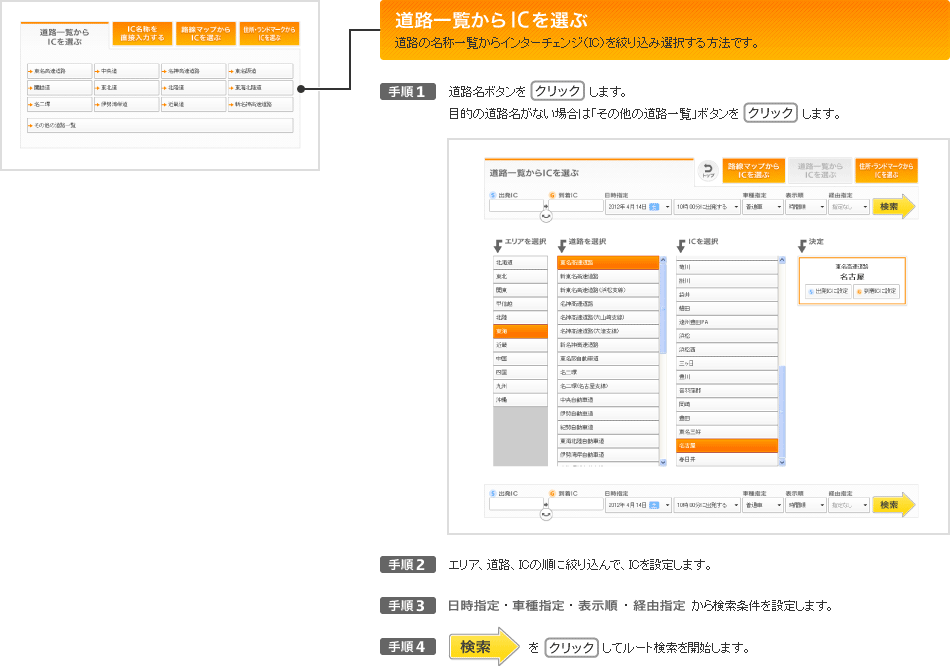Select 路線マップからICを選ぶ tab in main screenshot

coord(754,170)
